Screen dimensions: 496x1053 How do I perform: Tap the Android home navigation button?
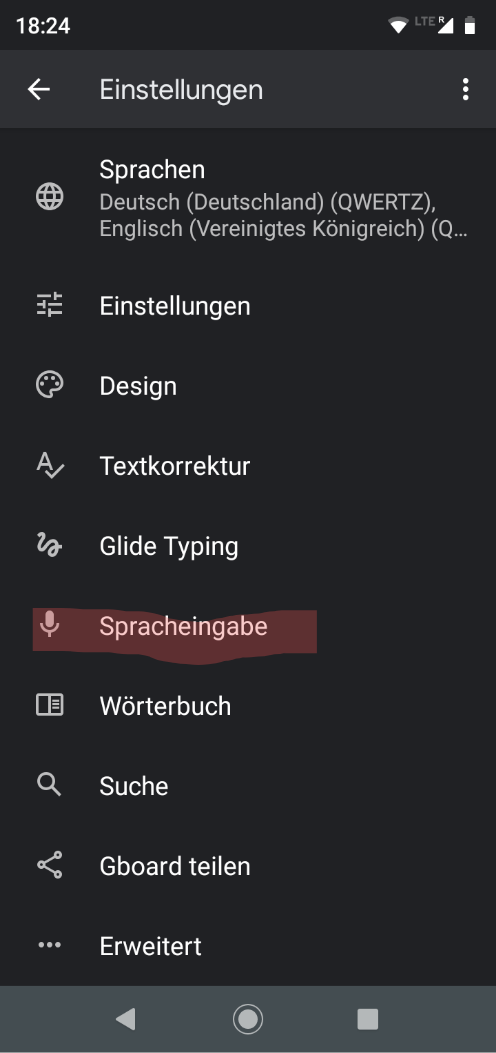pos(248,1019)
